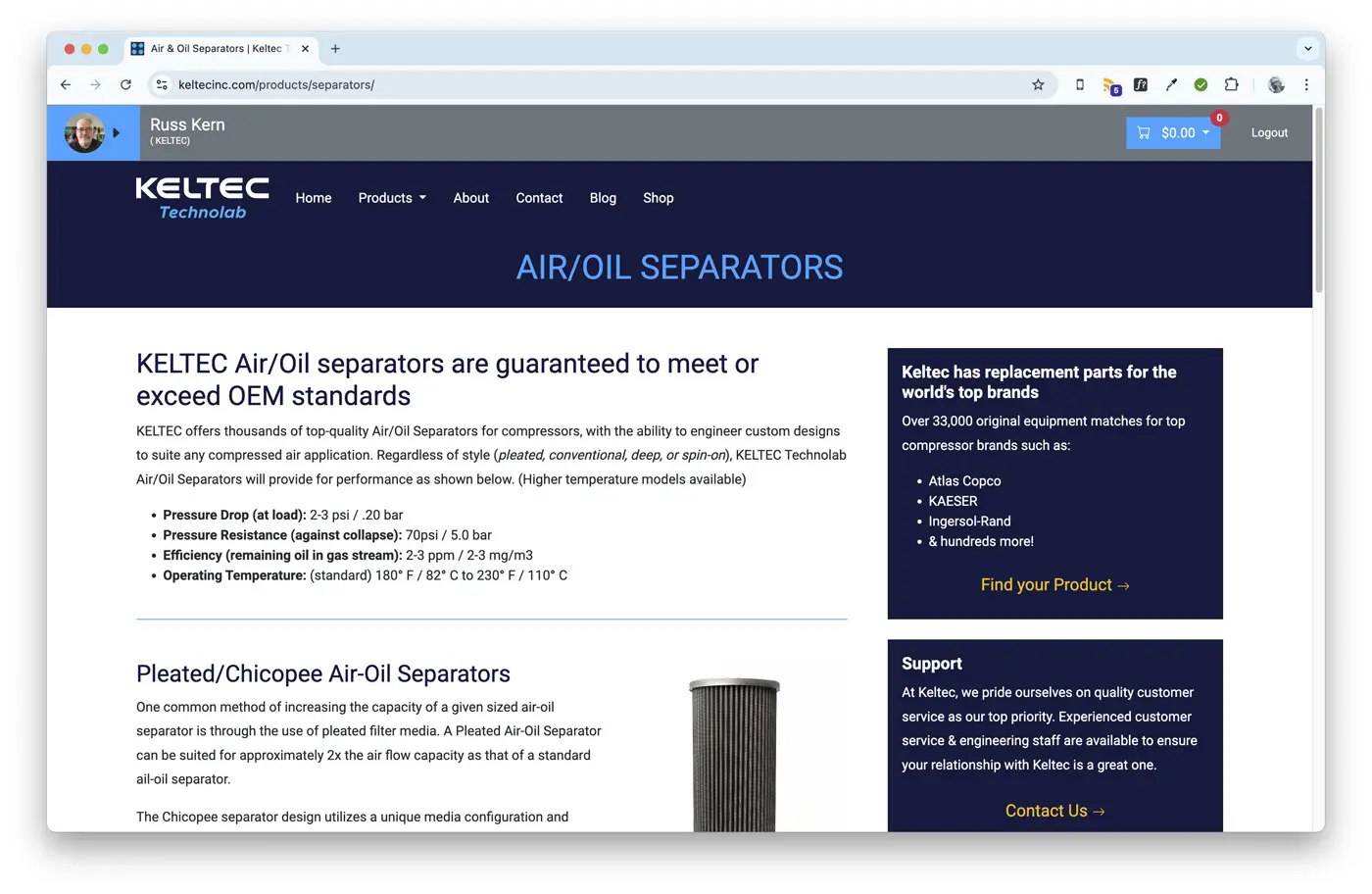Open the $0.00 cart dropdown
Screen dimensions: 1372x894
pyautogui.click(x=1173, y=133)
